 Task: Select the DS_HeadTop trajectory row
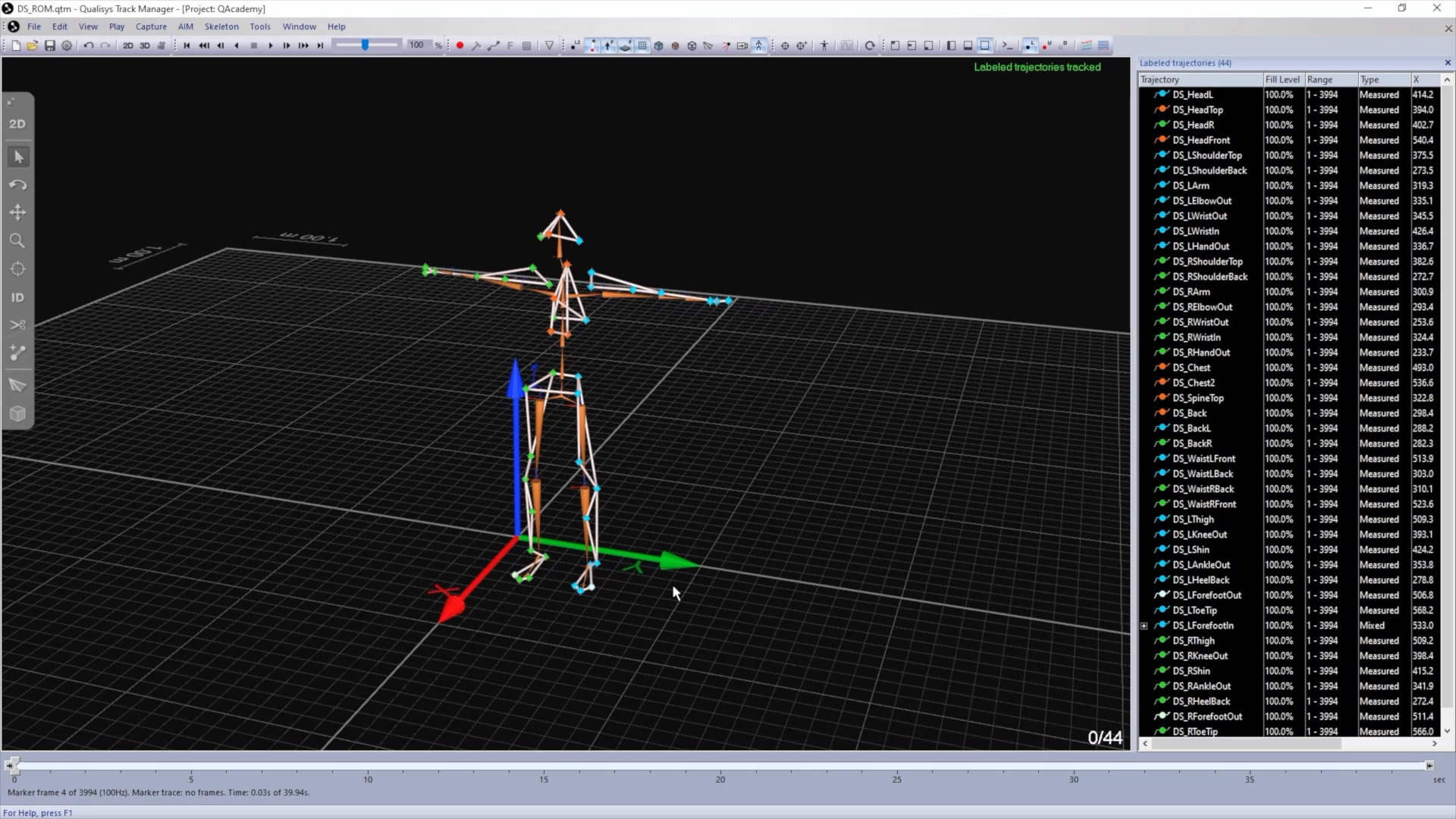[1197, 110]
